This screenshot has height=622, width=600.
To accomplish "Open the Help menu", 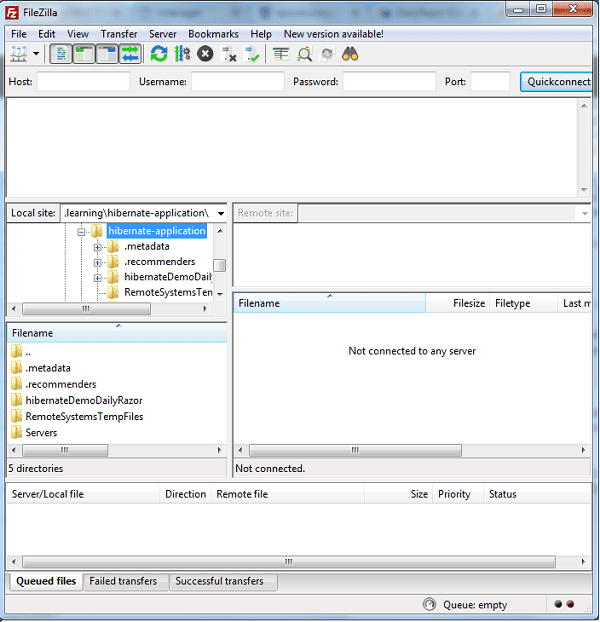I will pyautogui.click(x=261, y=34).
